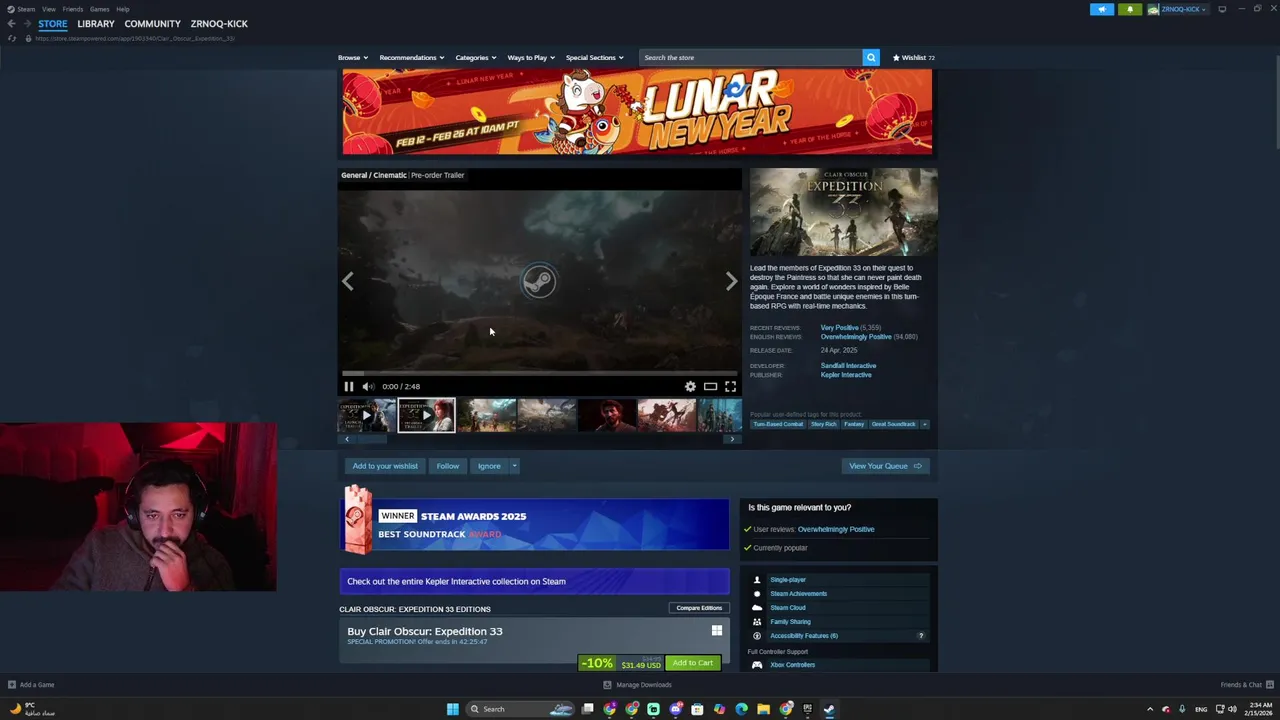Open the notifications bell

tap(1130, 9)
